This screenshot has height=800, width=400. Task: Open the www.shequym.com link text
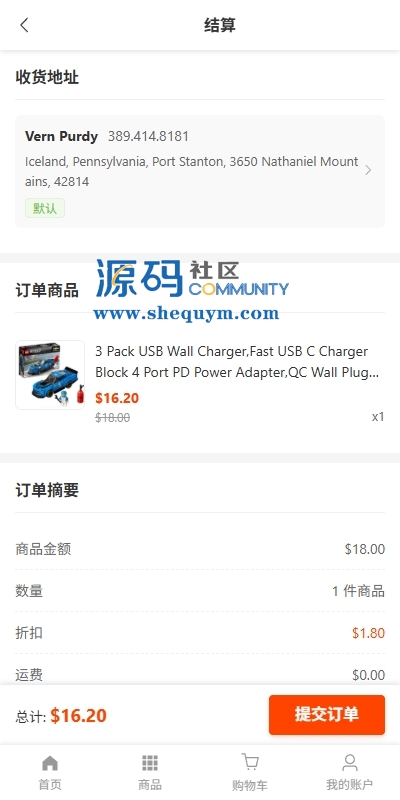186,313
